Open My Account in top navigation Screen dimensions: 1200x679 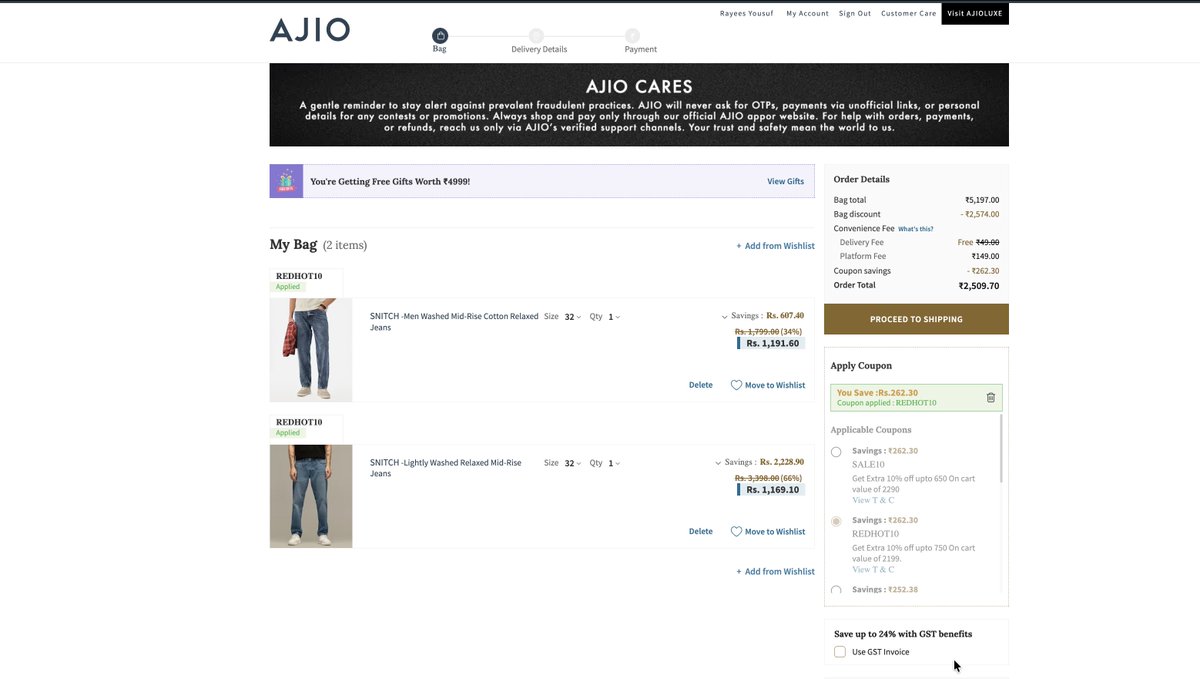[807, 14]
